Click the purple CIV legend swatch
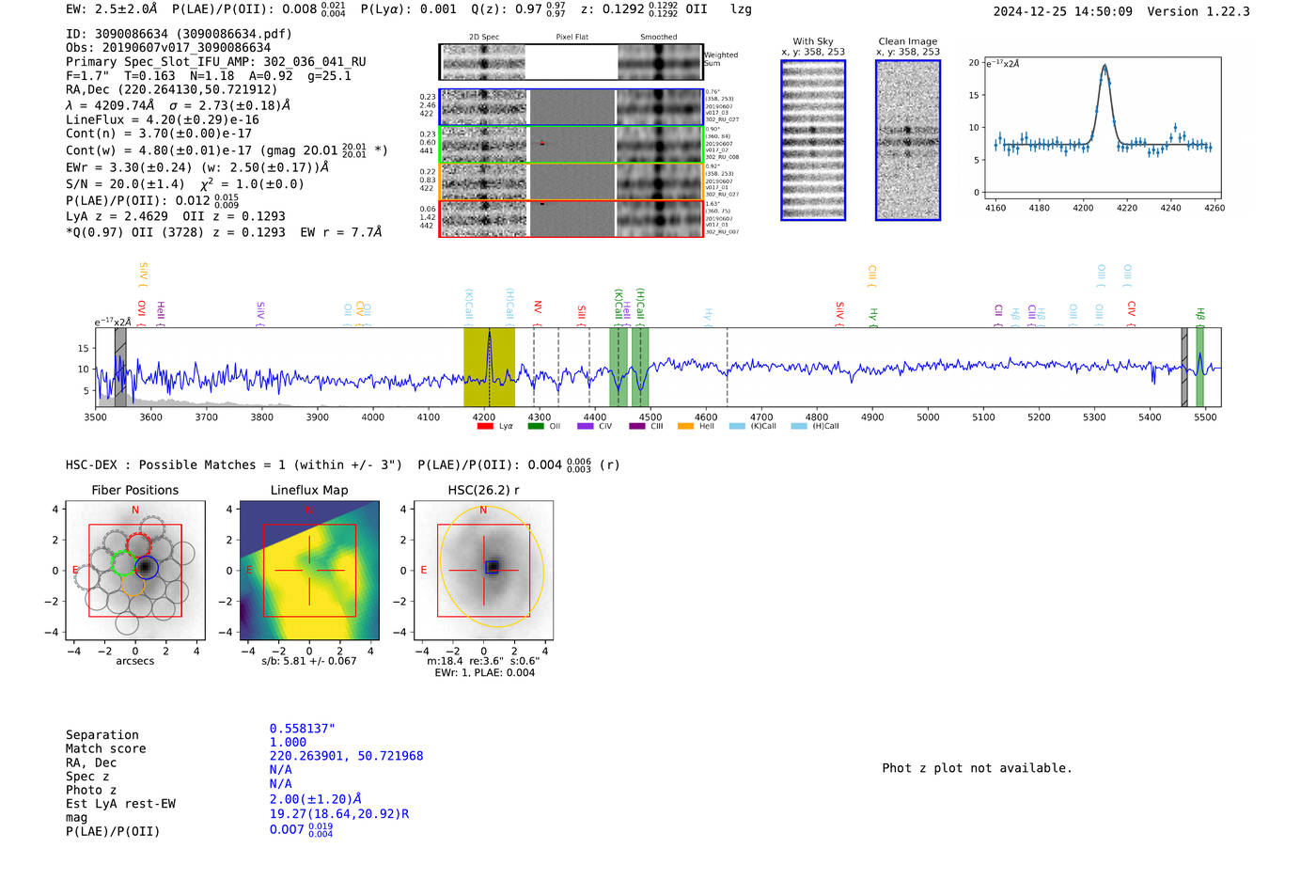This screenshot has height=896, width=1316. tap(586, 426)
